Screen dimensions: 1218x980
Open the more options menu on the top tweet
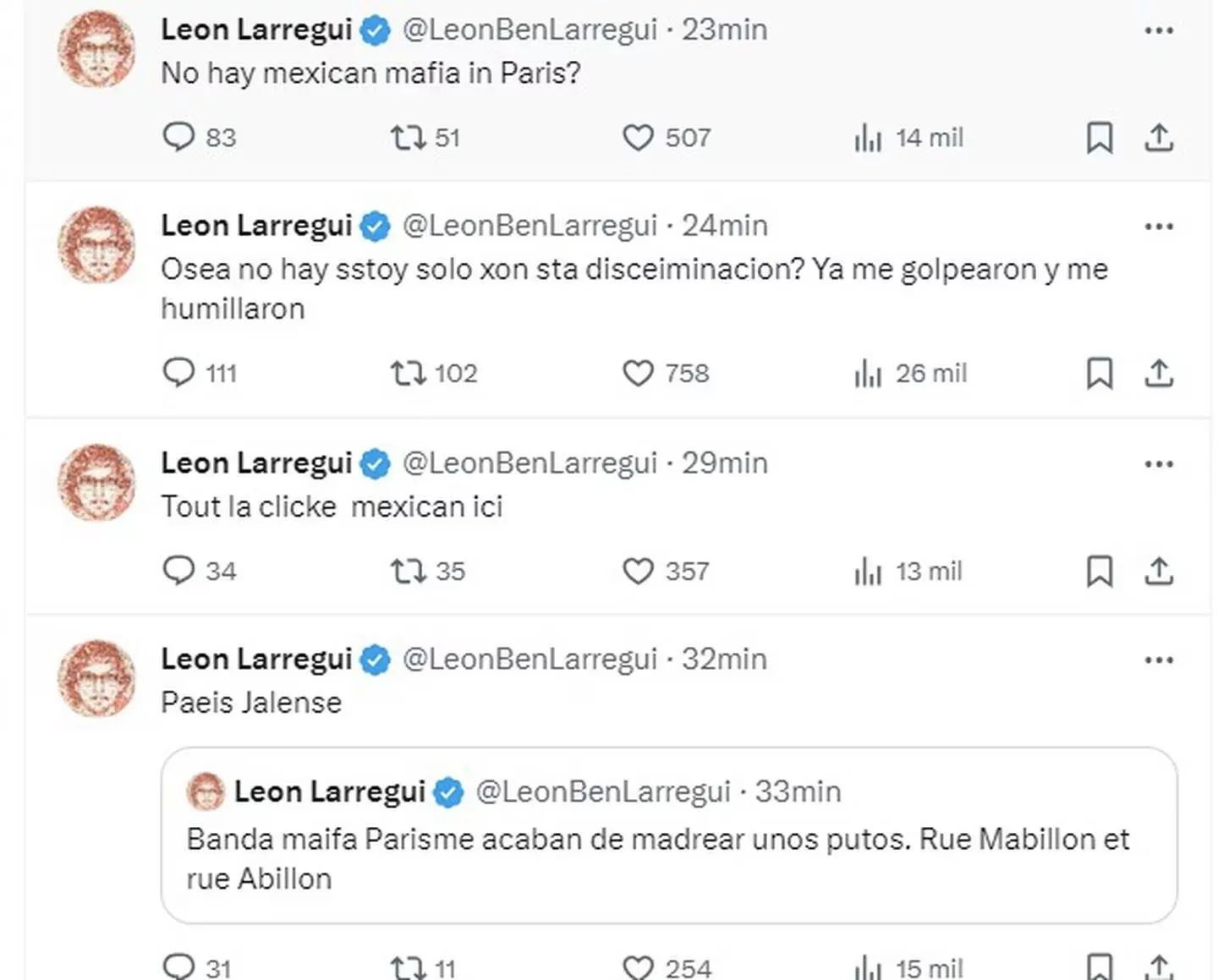coord(1160,29)
